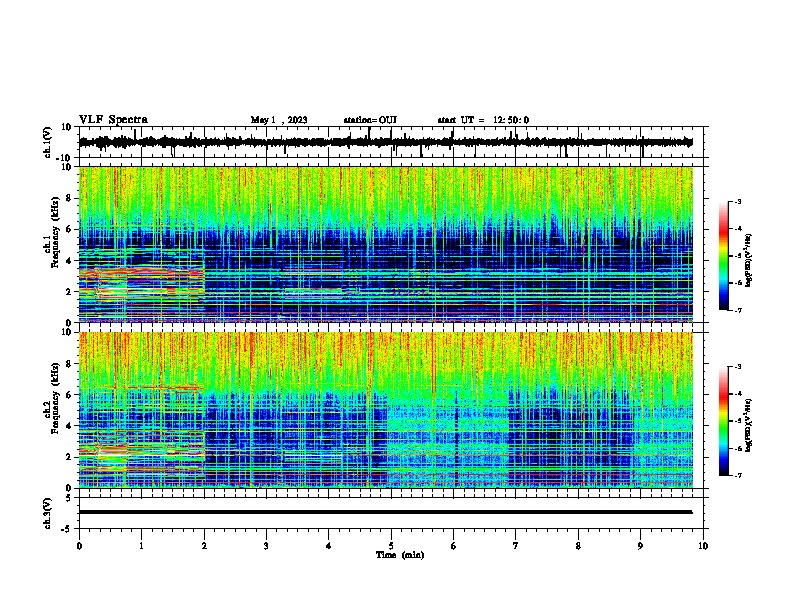Select the "start UT = 12:50:0" header text

[x=483, y=120]
